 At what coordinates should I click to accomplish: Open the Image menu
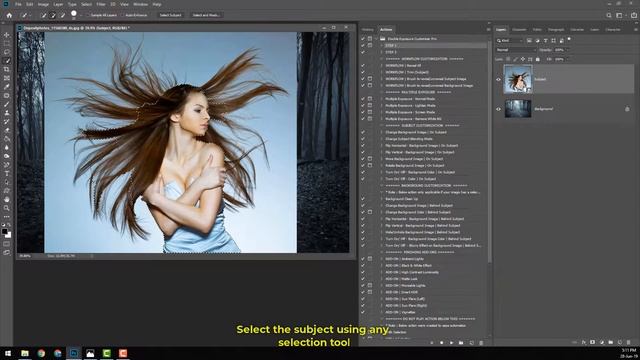point(43,4)
